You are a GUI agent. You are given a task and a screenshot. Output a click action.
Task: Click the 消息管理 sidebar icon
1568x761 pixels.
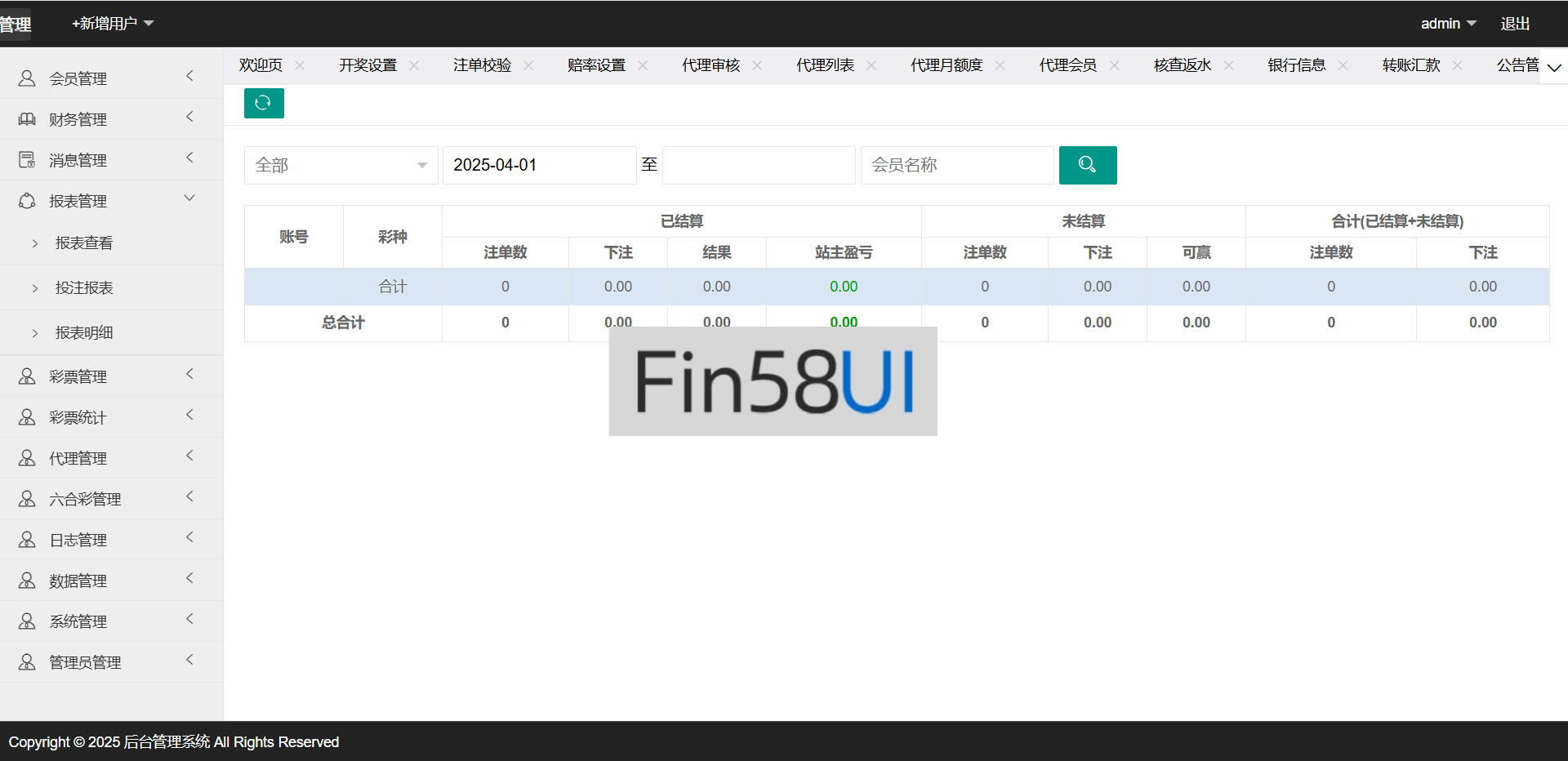coord(27,160)
